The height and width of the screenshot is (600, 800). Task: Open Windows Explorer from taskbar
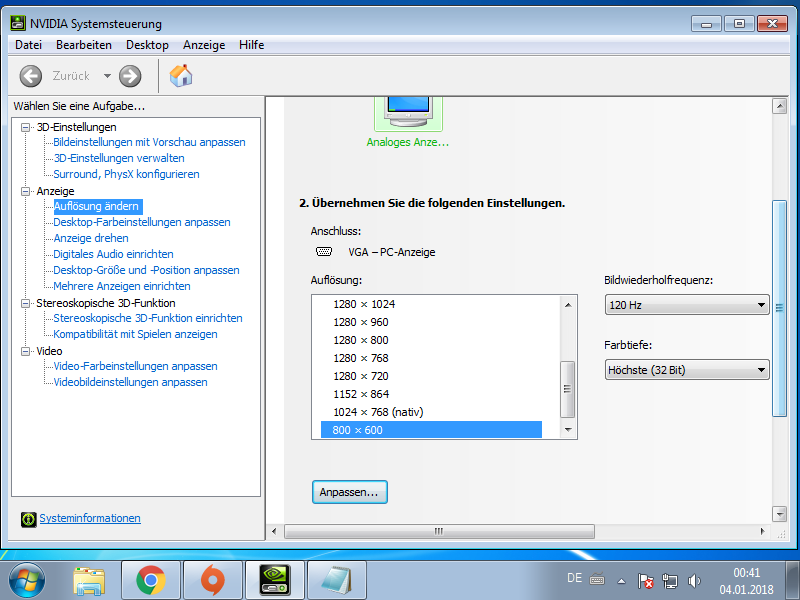tap(89, 581)
